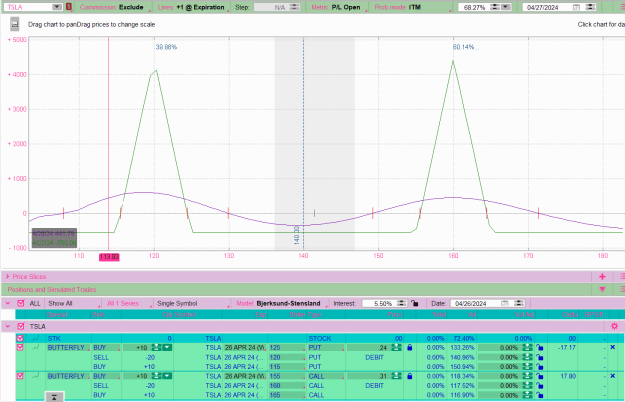Toggle the lock icon next to Interest rate
This screenshot has width=625, height=402.
[415, 303]
